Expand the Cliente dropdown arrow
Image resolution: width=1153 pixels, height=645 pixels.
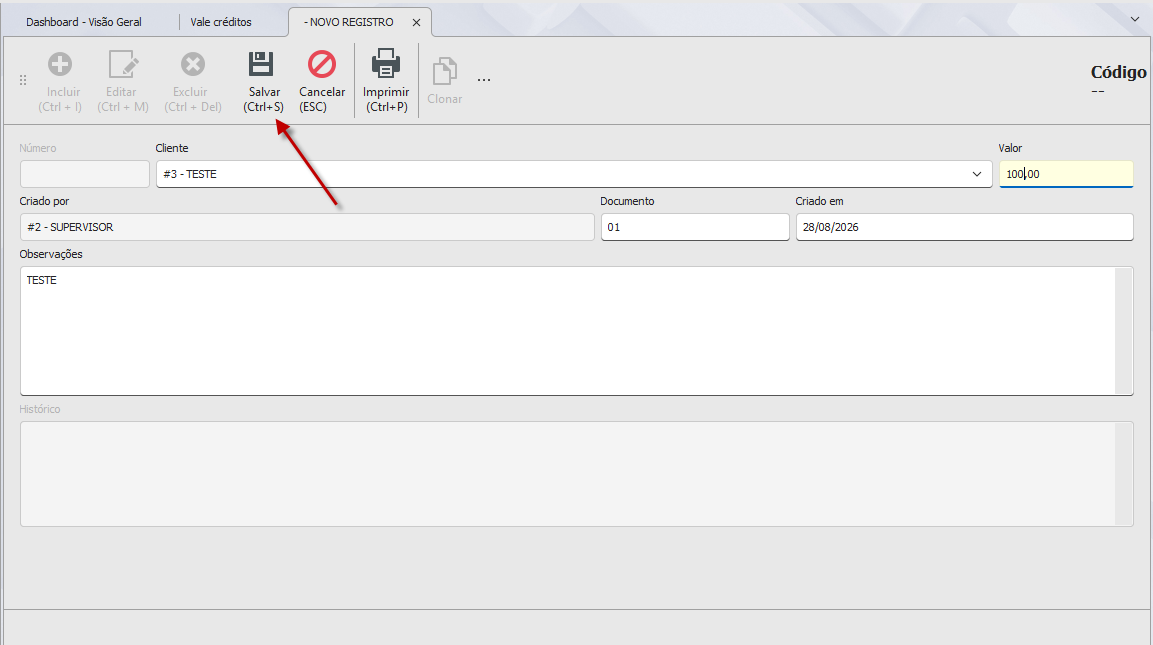click(x=977, y=174)
